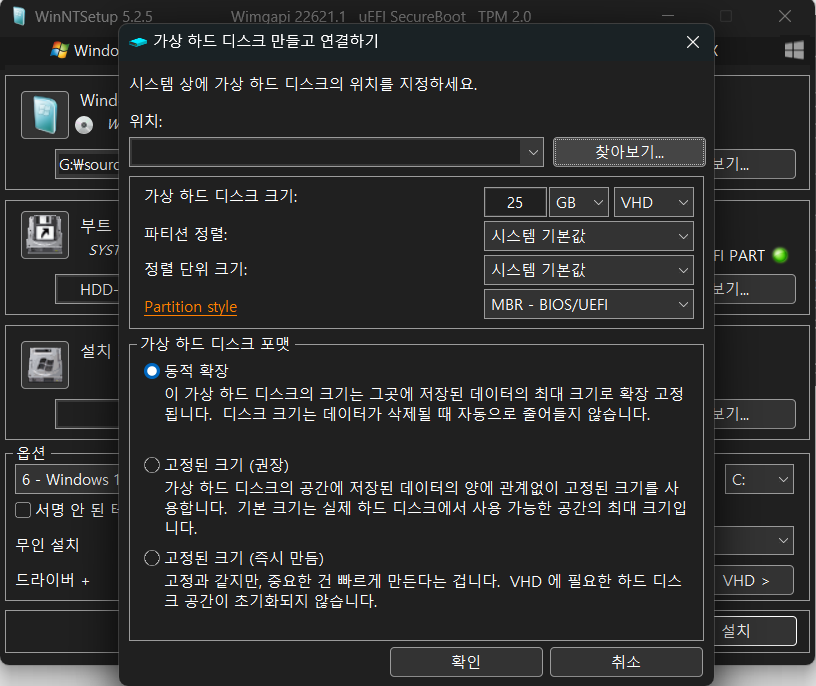Open the 정렬 단위 크기 dropdown
Viewport: 816px width, 686px height.
click(589, 270)
